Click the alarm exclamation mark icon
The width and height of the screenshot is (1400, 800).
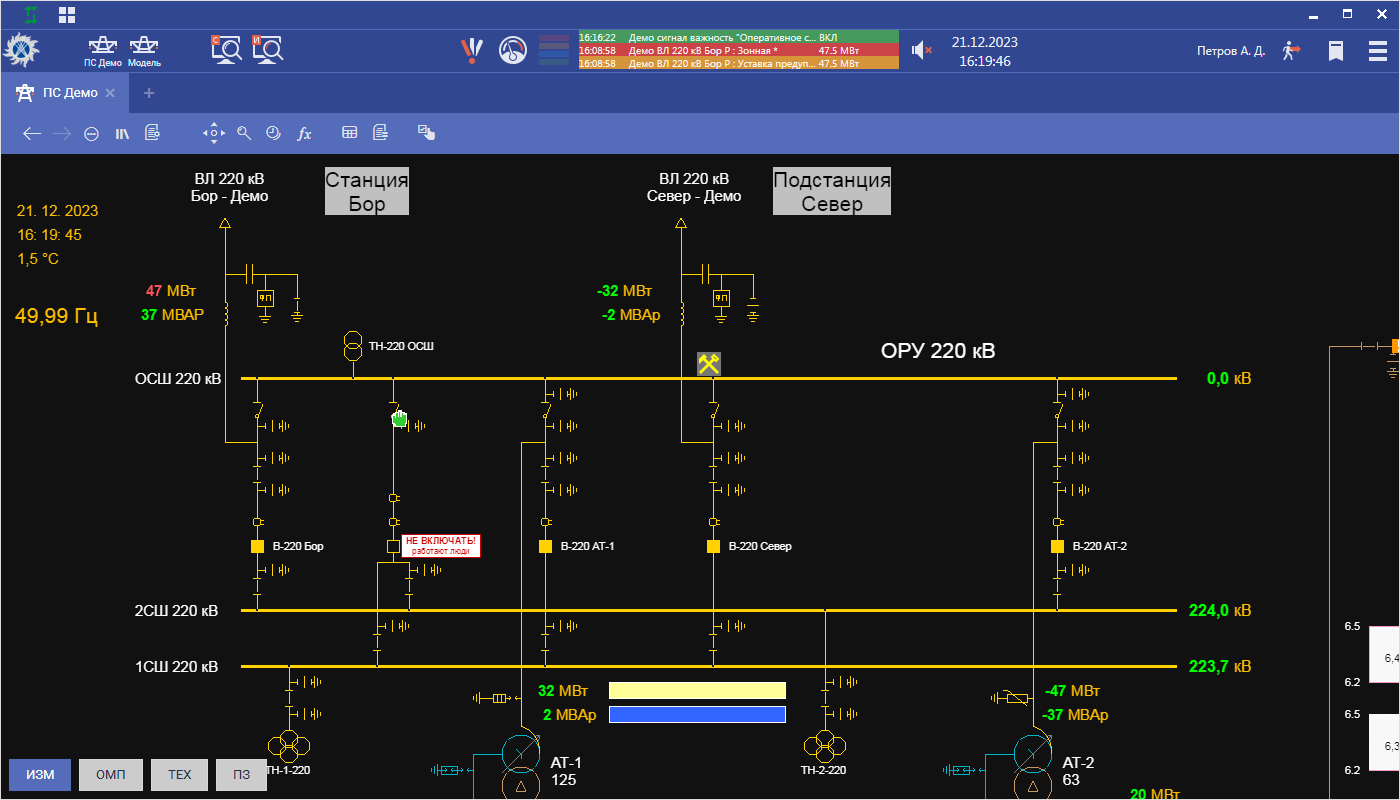pos(471,49)
